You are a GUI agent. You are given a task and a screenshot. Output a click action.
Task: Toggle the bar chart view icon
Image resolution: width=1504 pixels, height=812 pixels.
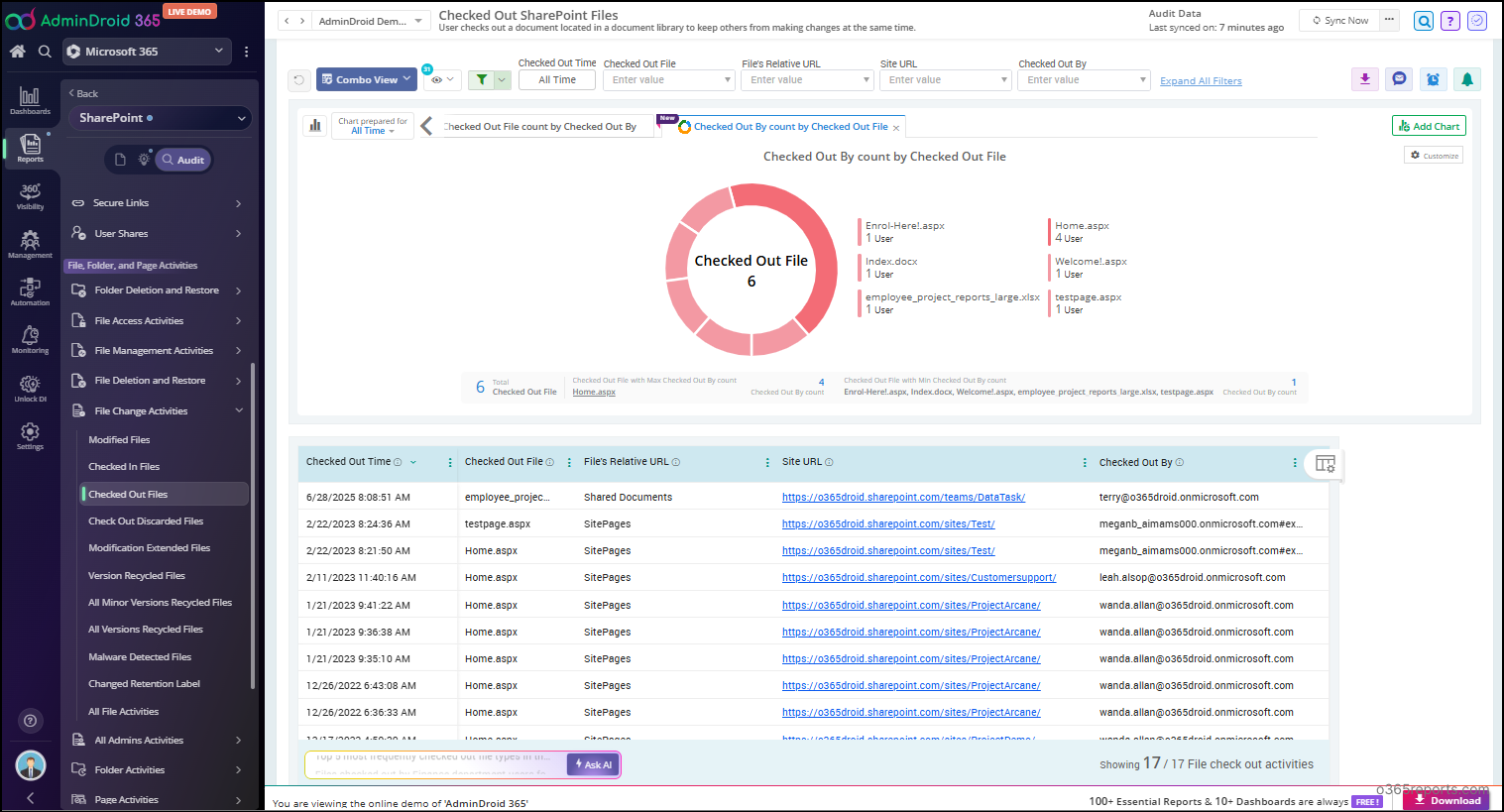[315, 125]
